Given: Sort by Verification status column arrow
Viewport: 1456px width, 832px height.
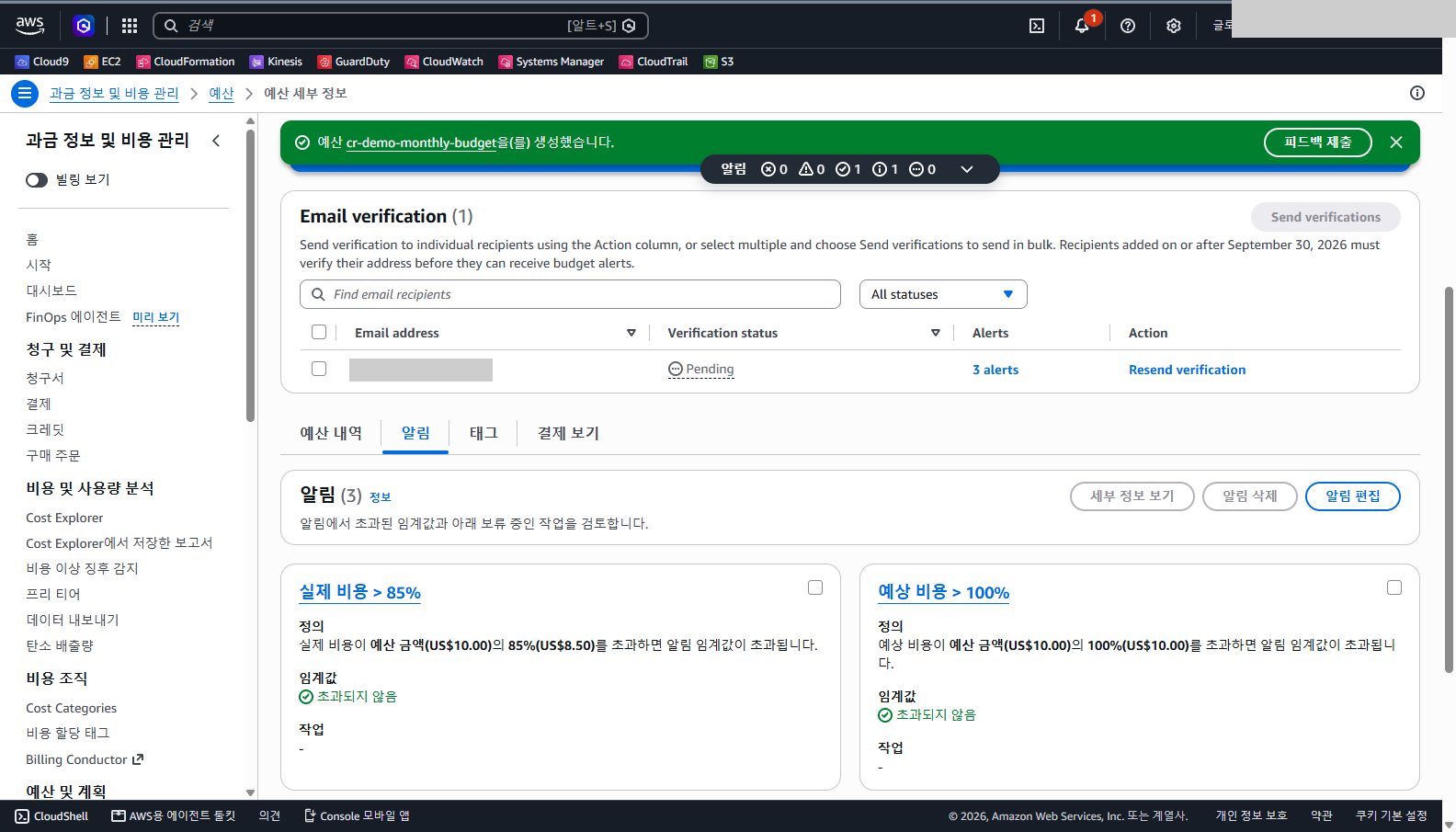Looking at the screenshot, I should click(x=936, y=333).
